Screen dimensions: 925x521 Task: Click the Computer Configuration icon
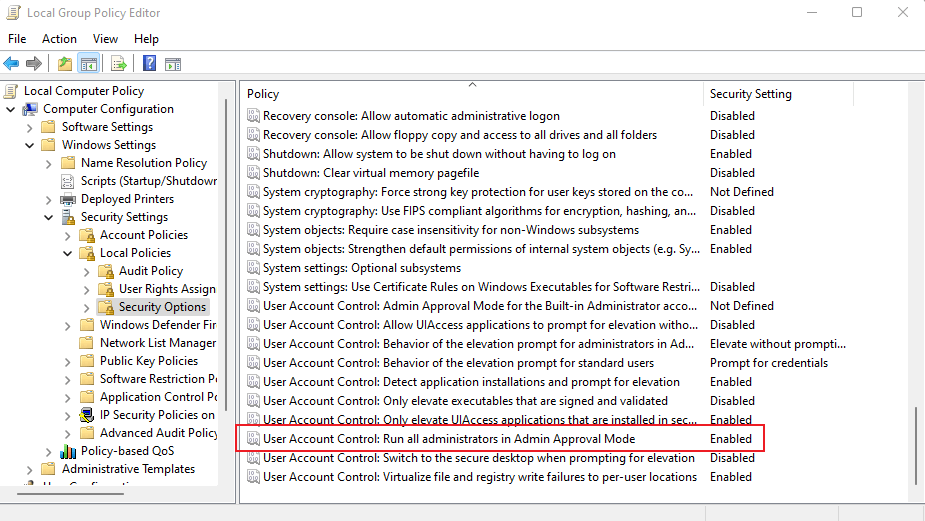[30, 109]
